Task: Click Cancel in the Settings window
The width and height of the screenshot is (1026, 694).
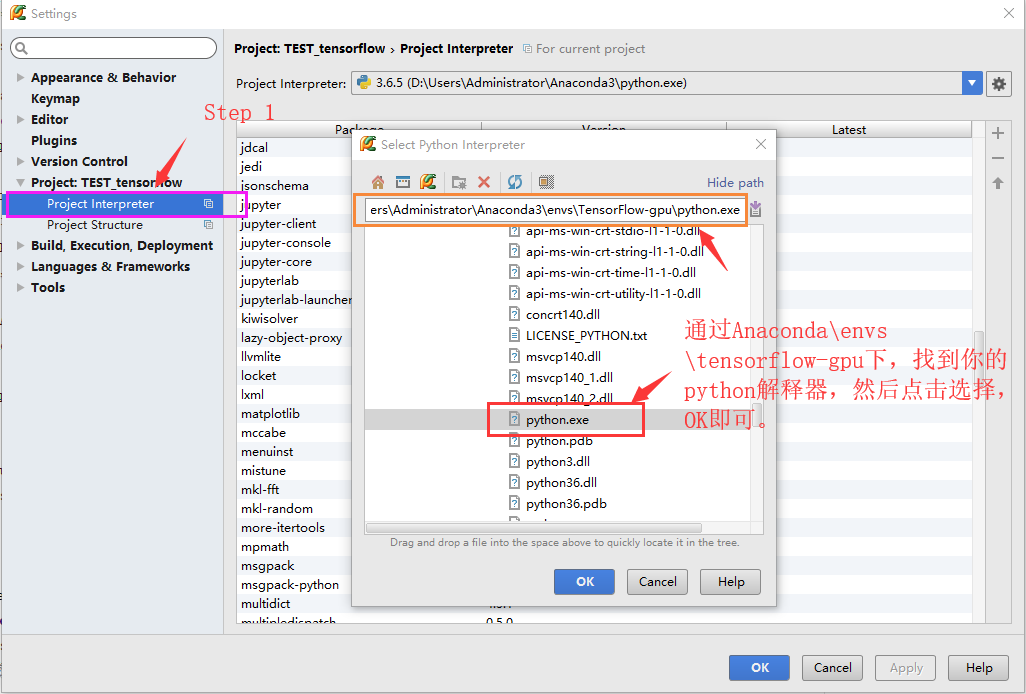Action: [x=832, y=668]
